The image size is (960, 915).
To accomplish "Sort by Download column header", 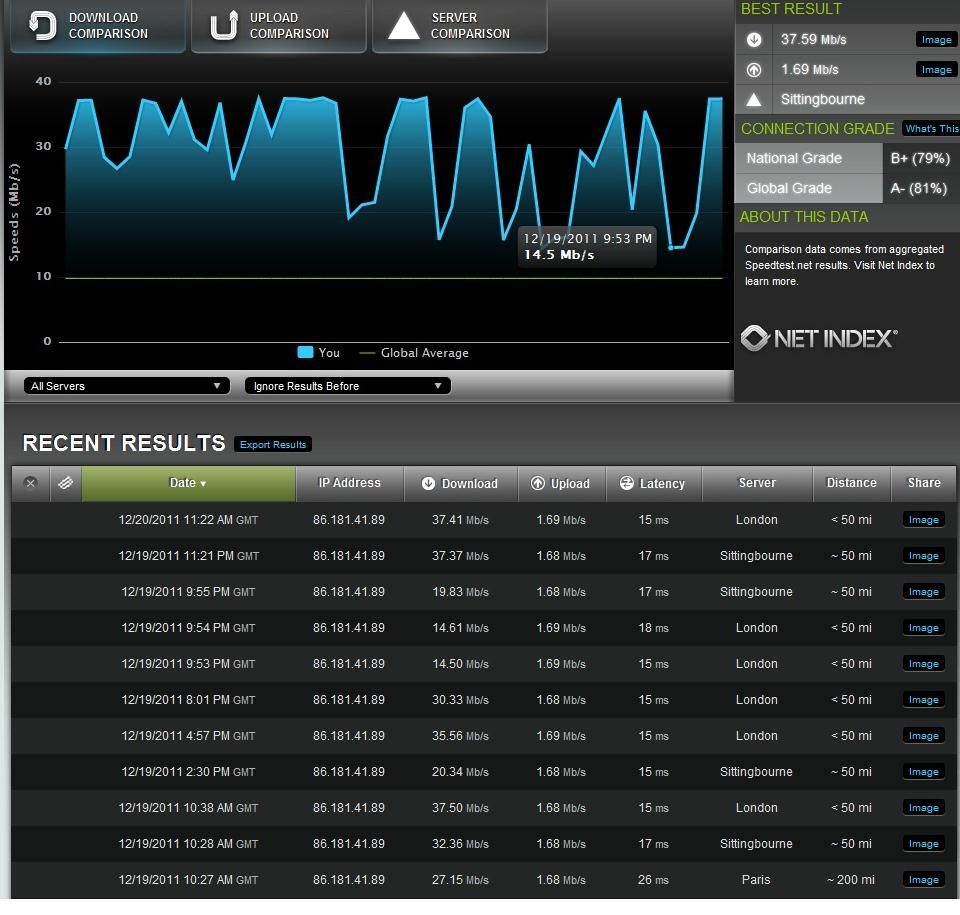I will 460,483.
